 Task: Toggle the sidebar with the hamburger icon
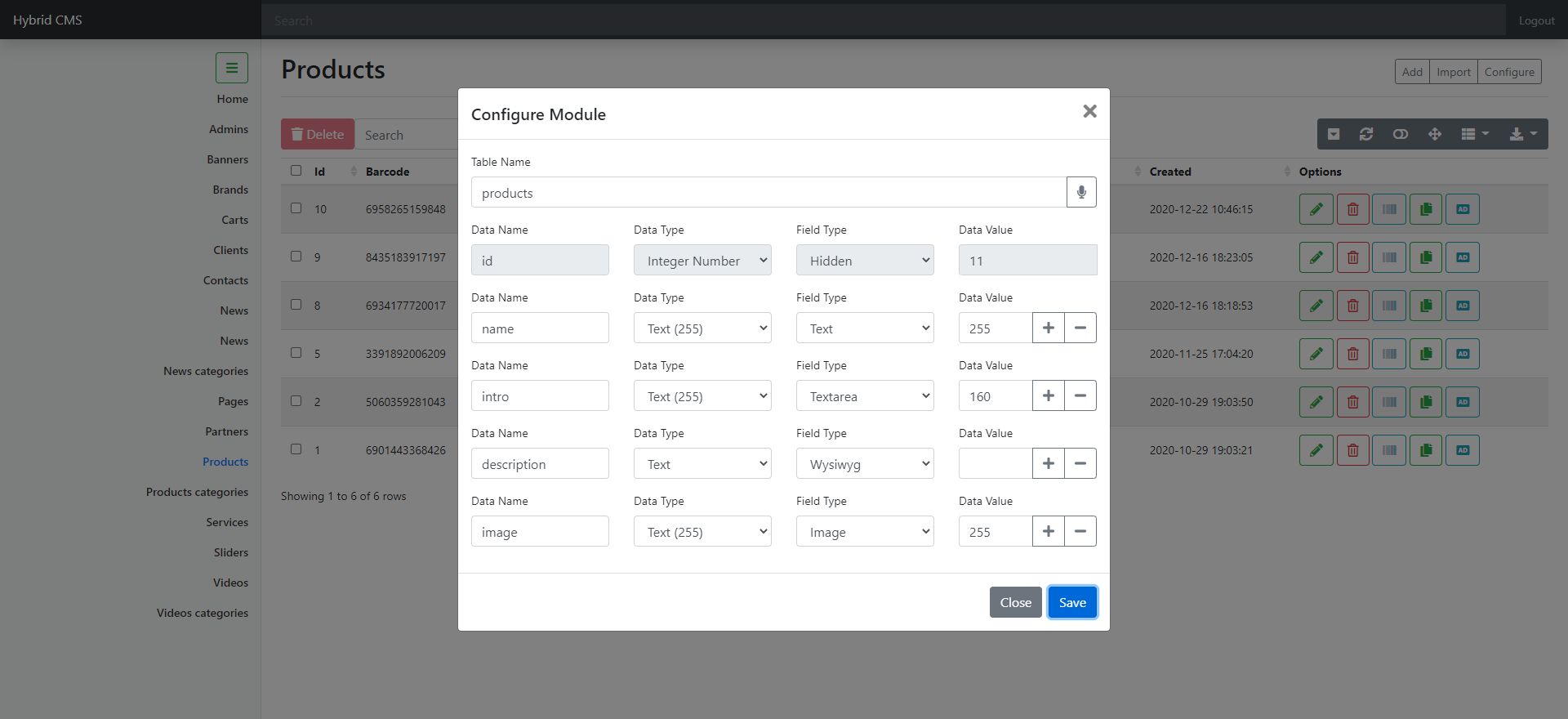tap(232, 68)
